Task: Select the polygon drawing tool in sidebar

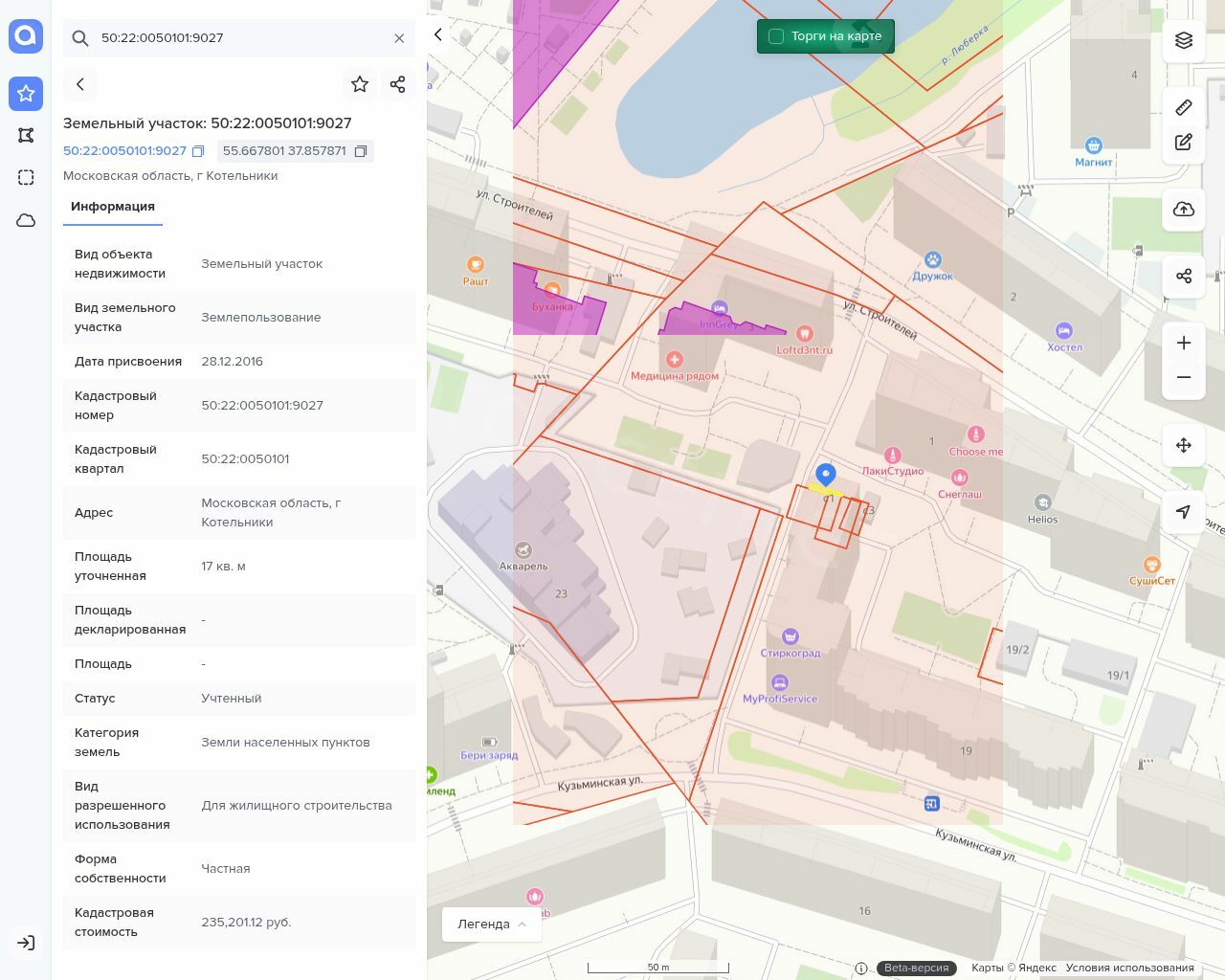Action: [26, 135]
